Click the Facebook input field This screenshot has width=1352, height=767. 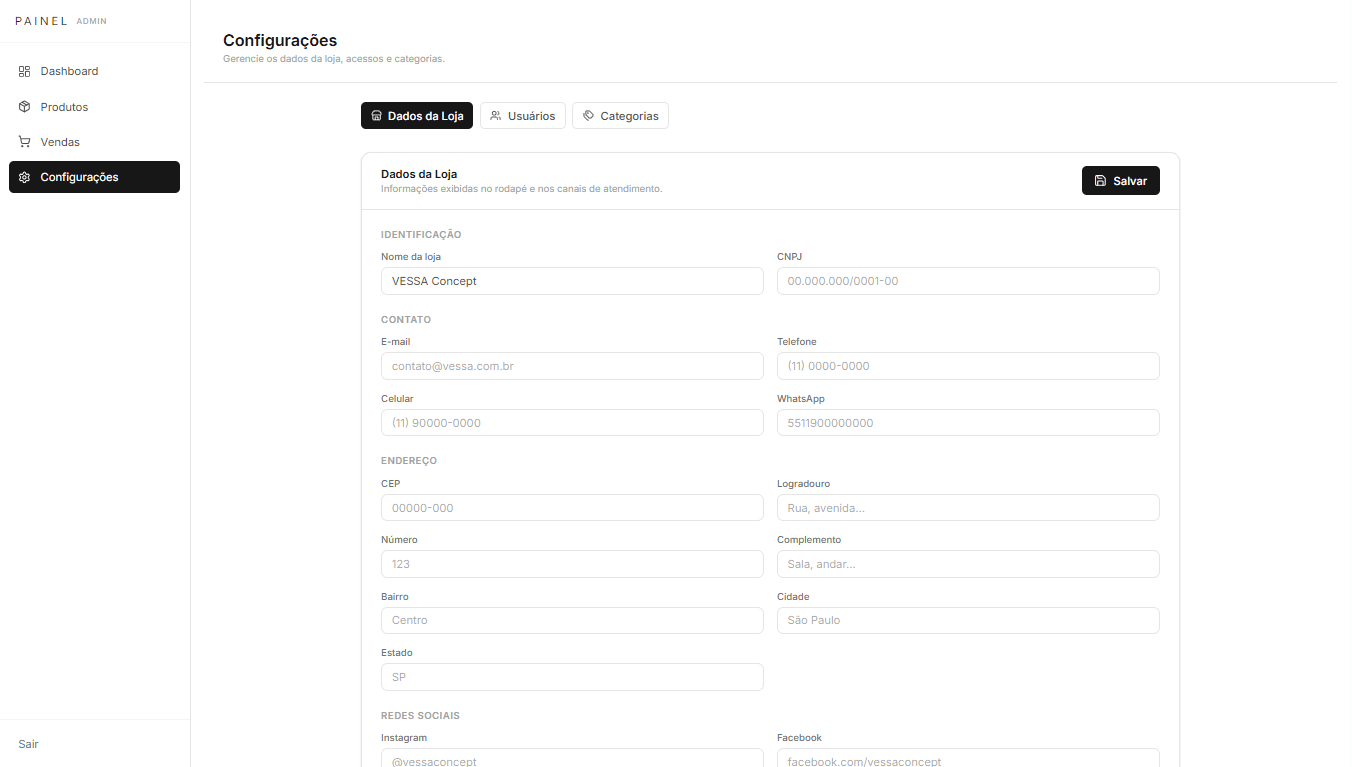pos(968,758)
